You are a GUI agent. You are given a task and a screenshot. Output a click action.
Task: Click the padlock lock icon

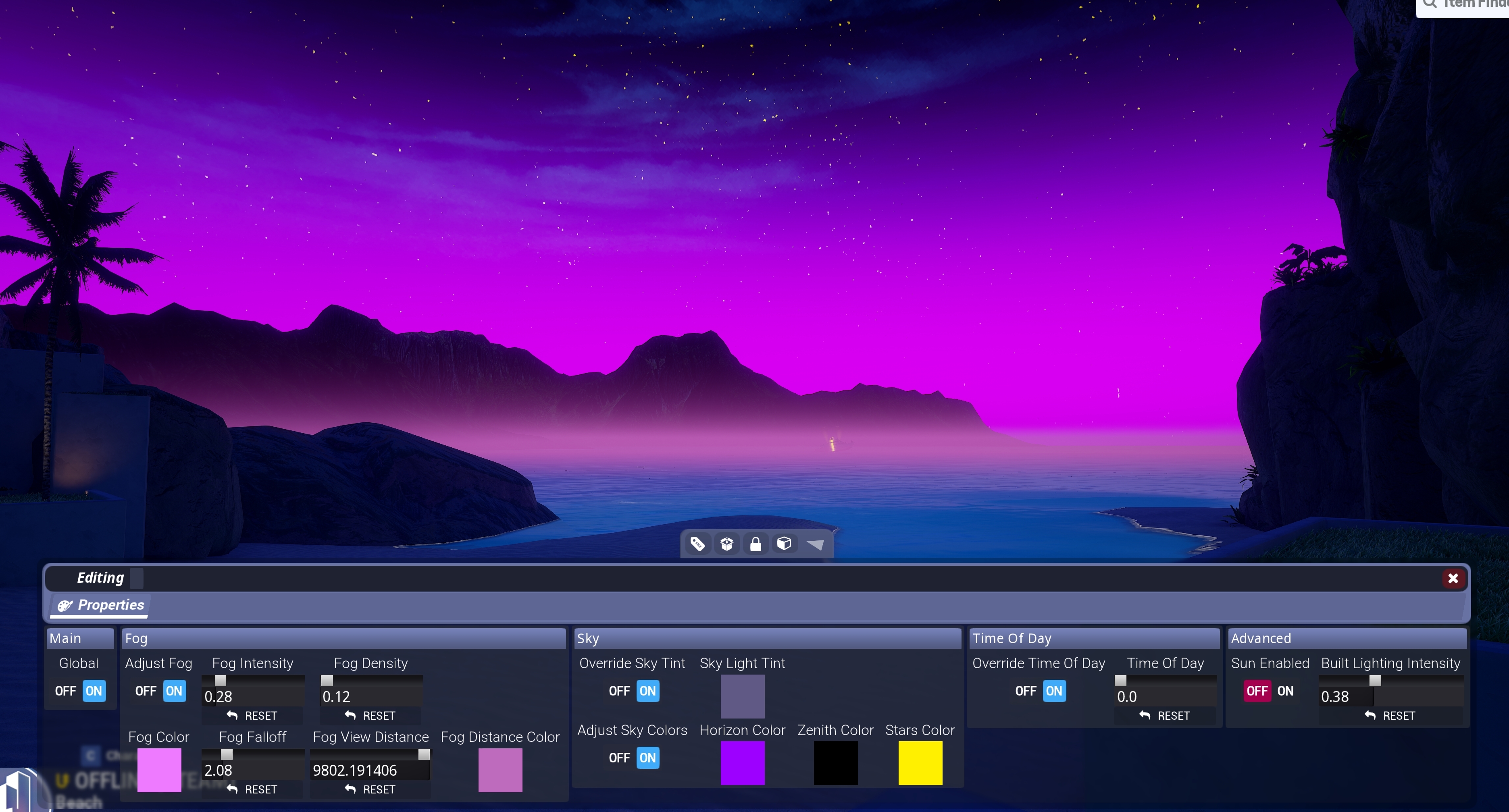click(x=756, y=544)
